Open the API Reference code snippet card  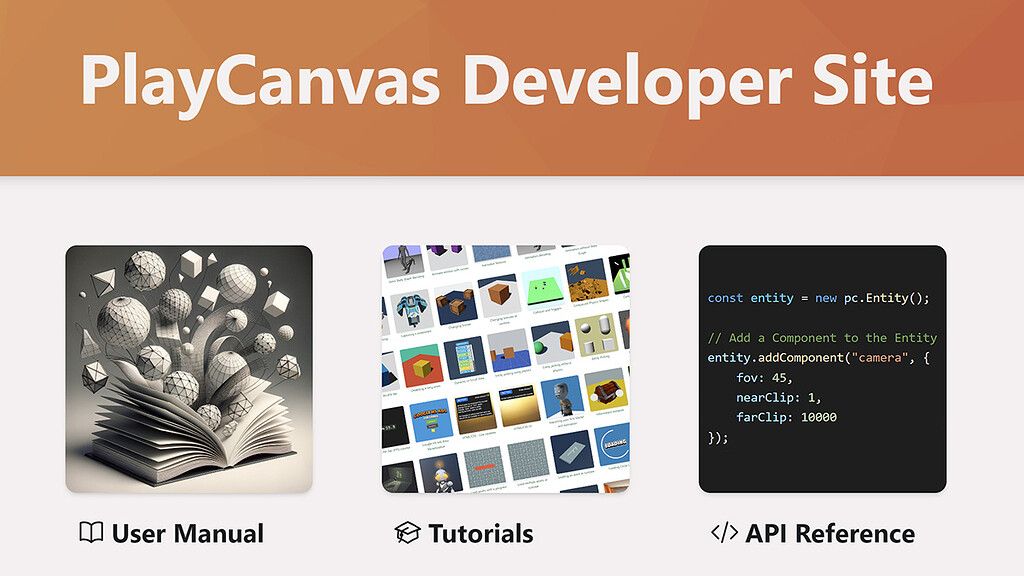coord(822,367)
